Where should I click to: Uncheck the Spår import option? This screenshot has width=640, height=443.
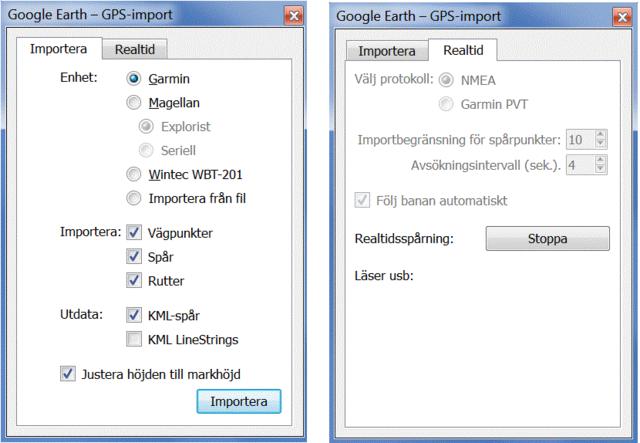(134, 257)
